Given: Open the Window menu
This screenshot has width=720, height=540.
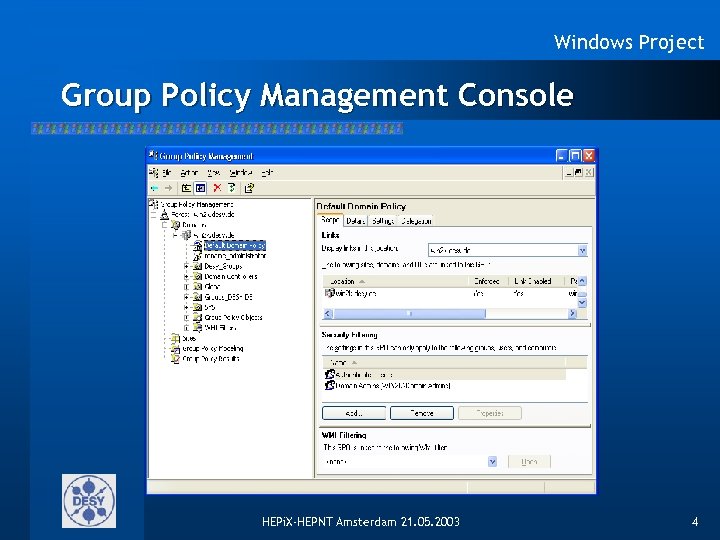Looking at the screenshot, I should point(241,173).
